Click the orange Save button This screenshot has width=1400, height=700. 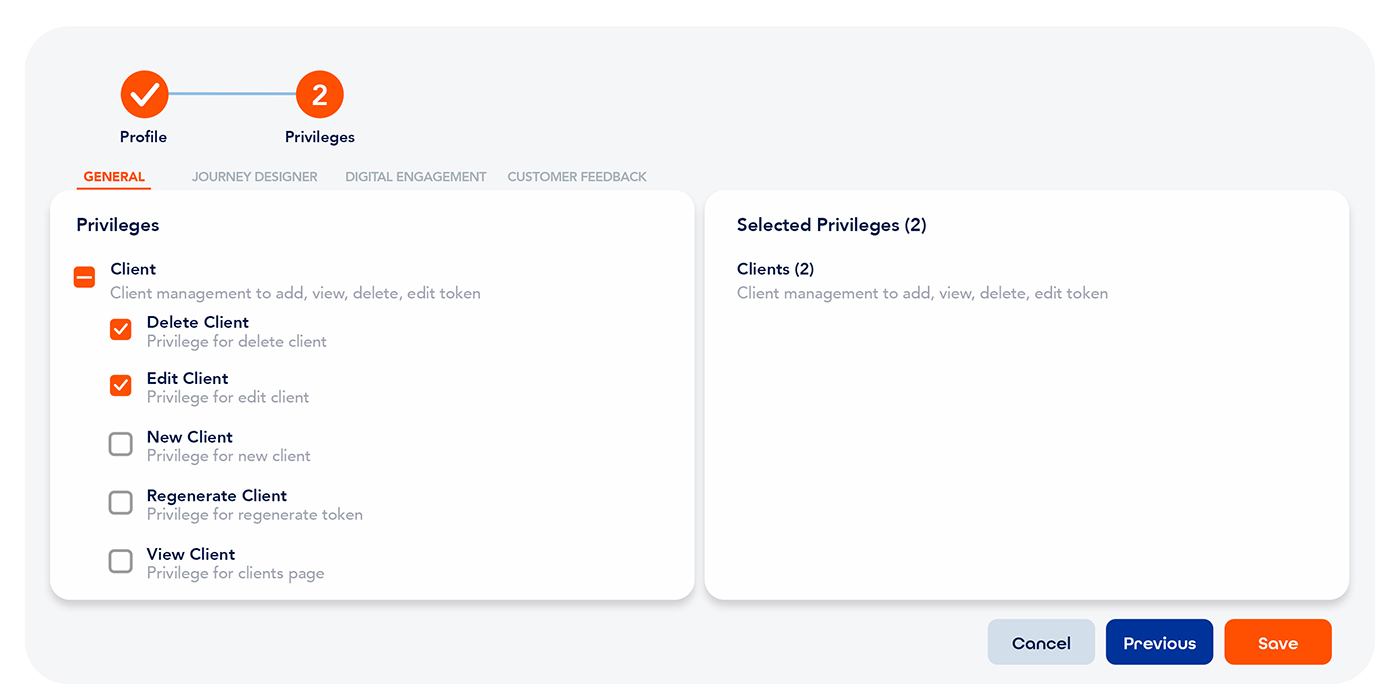(x=1278, y=643)
